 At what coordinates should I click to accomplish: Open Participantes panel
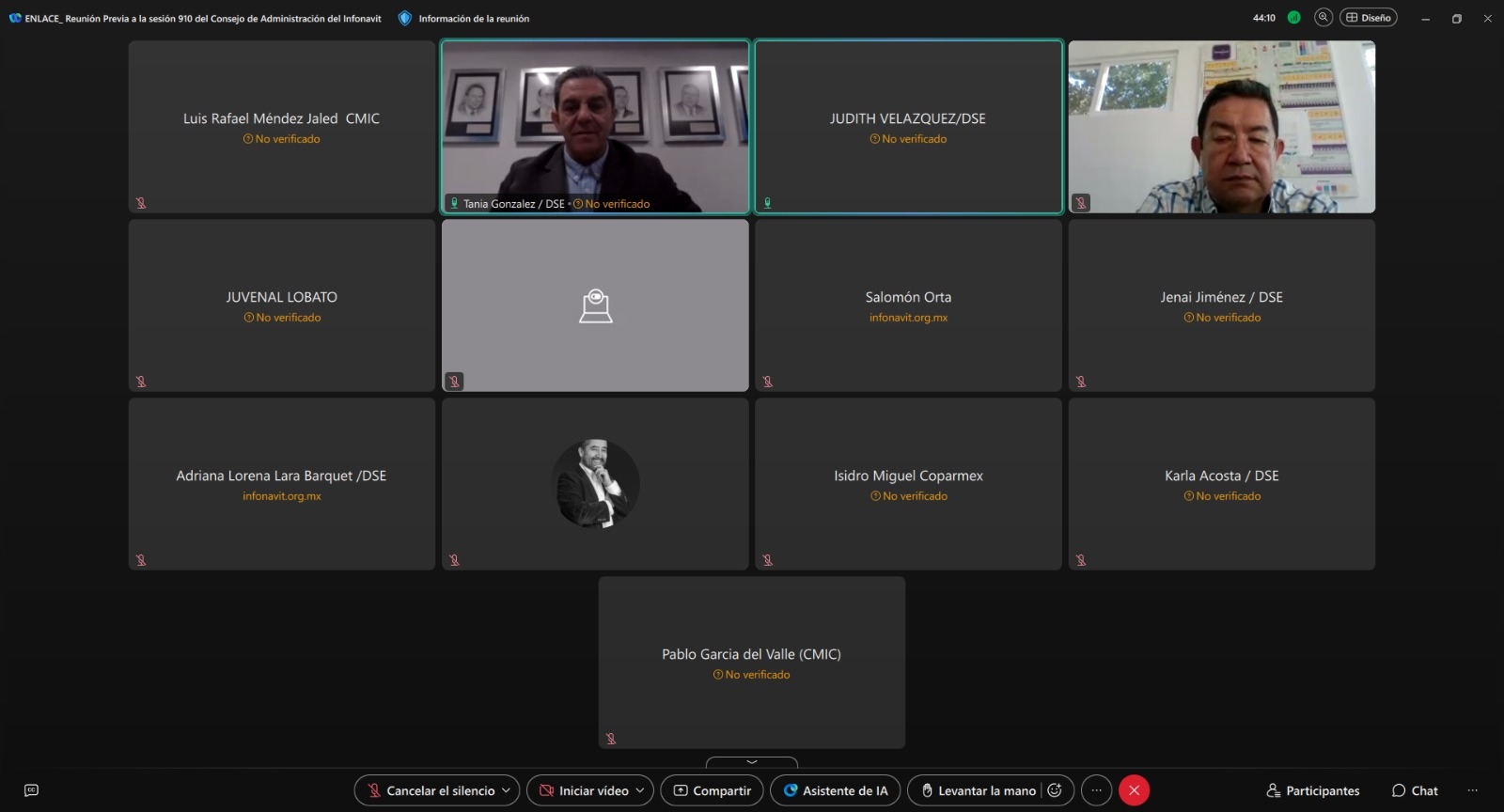(1313, 790)
